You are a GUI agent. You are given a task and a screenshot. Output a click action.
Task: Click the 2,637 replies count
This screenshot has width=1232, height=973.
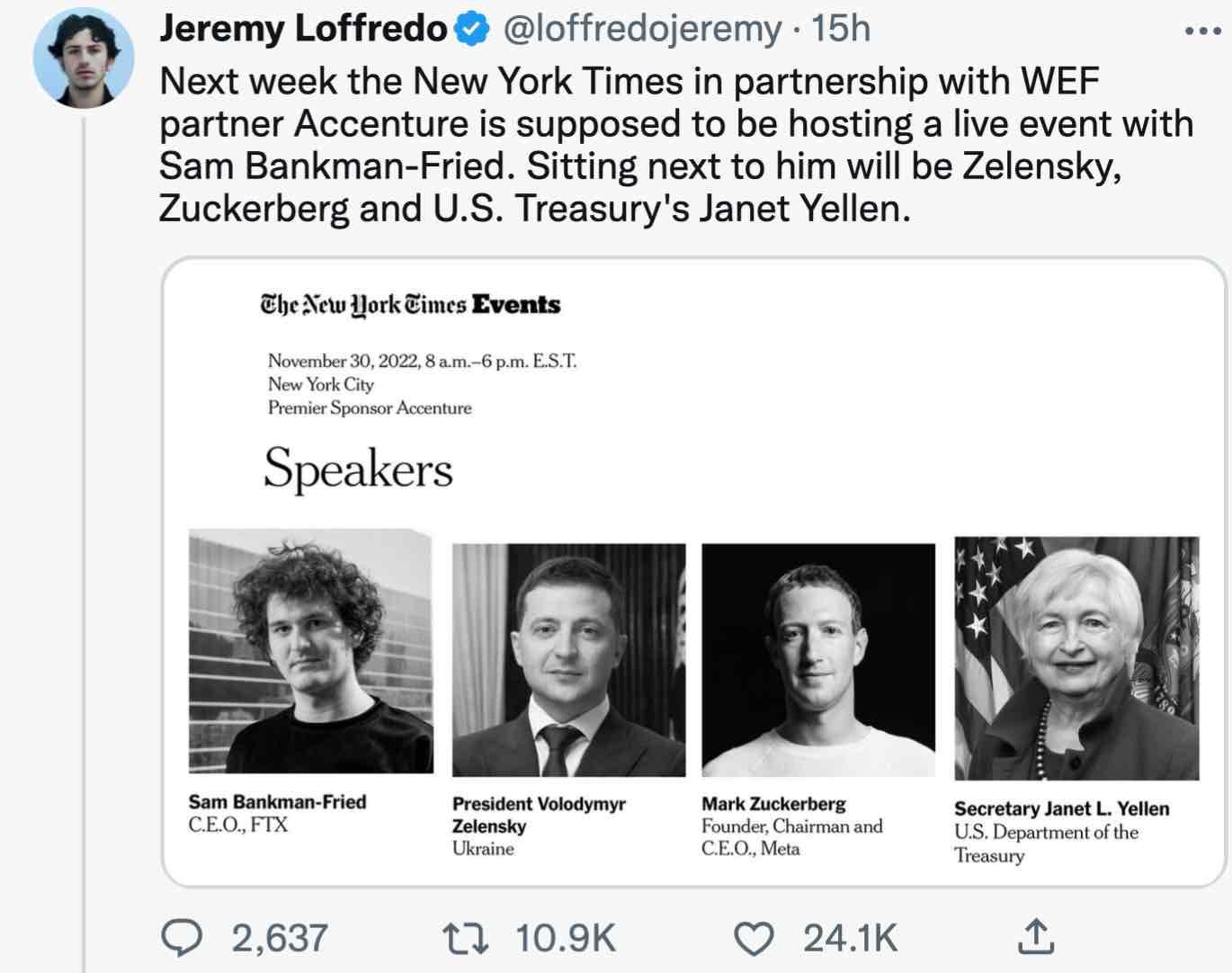[280, 938]
